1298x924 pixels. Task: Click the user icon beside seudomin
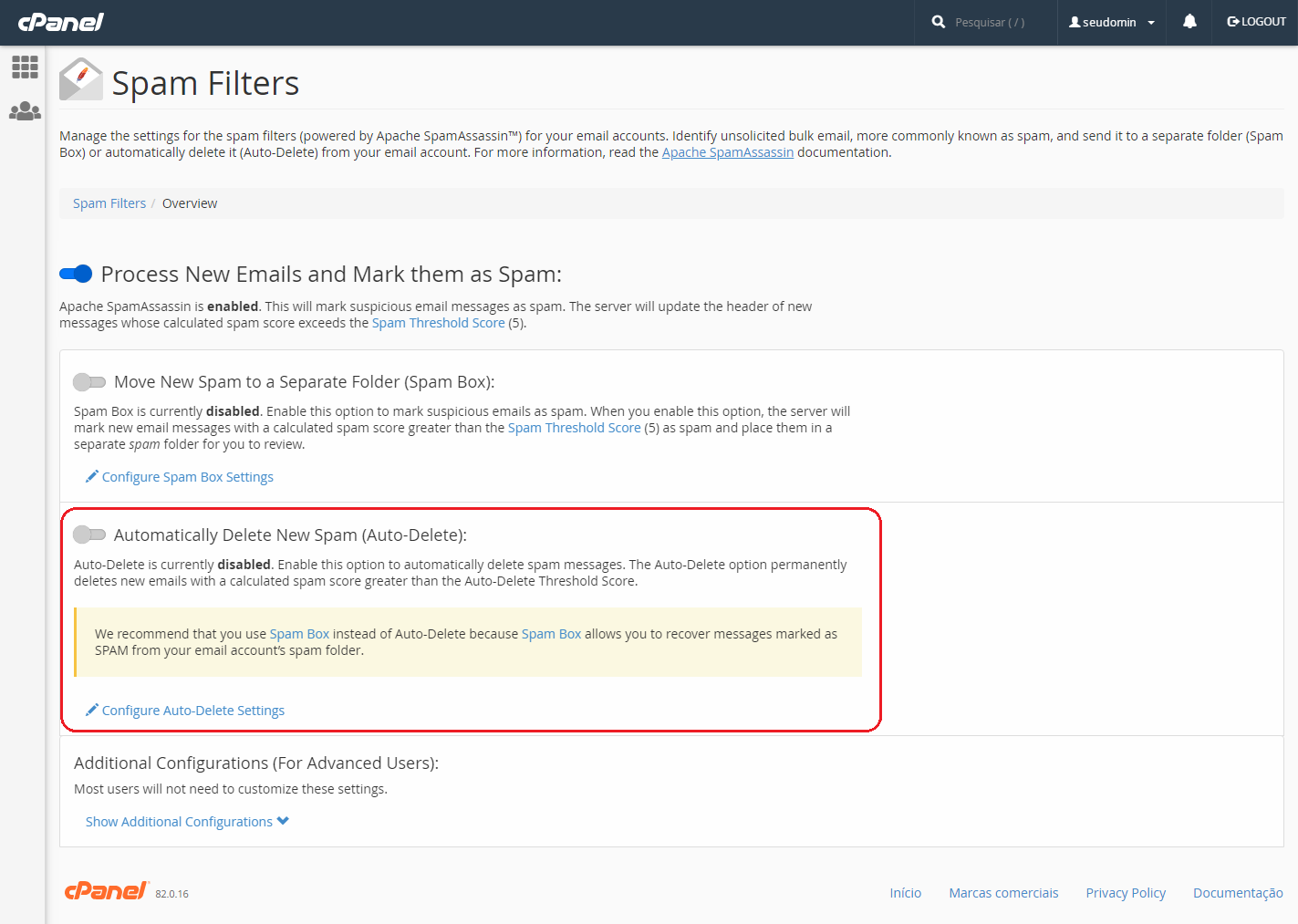coord(1075,22)
